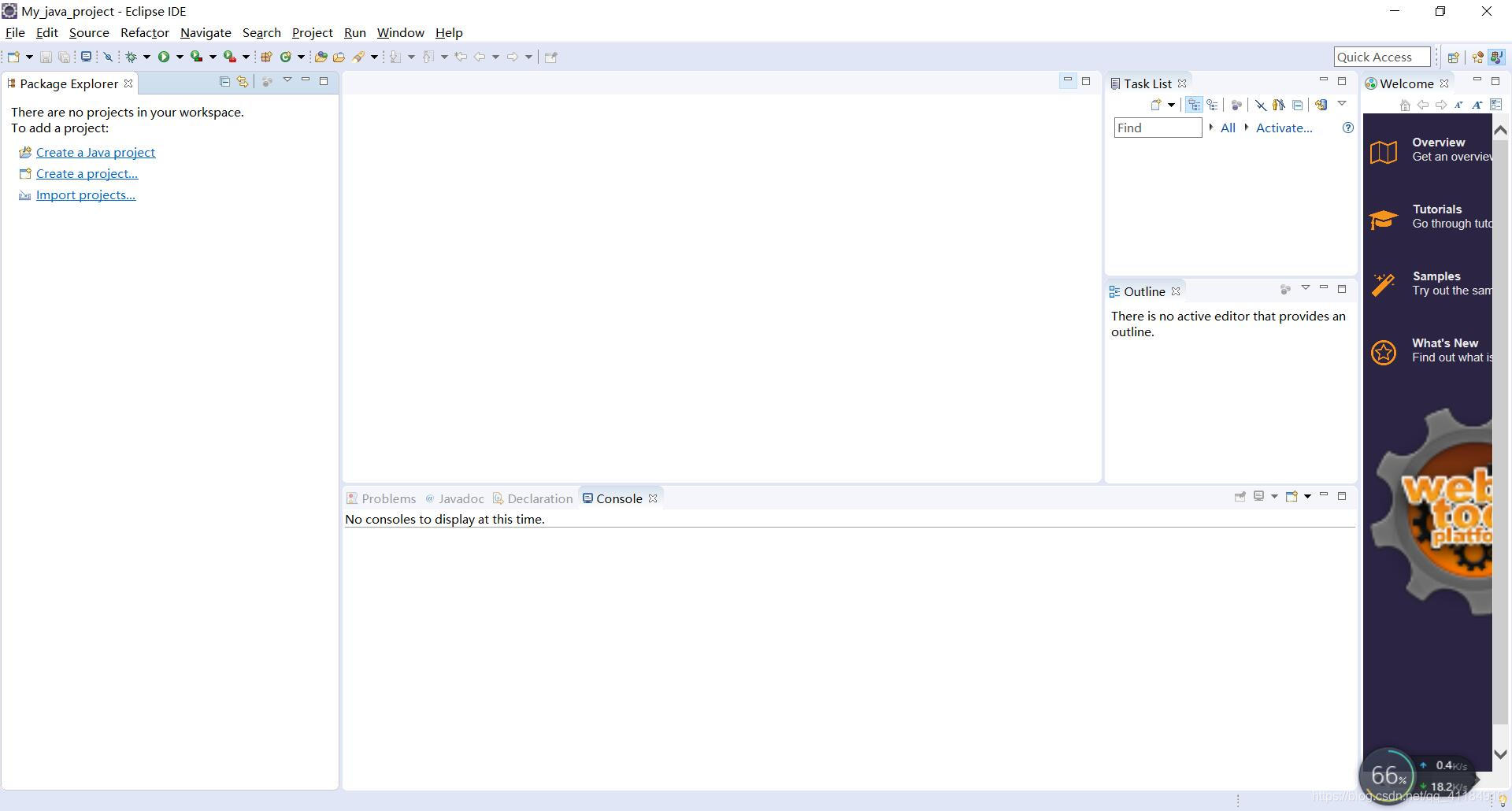Open the Search dropdown arrow in toolbar

(374, 57)
